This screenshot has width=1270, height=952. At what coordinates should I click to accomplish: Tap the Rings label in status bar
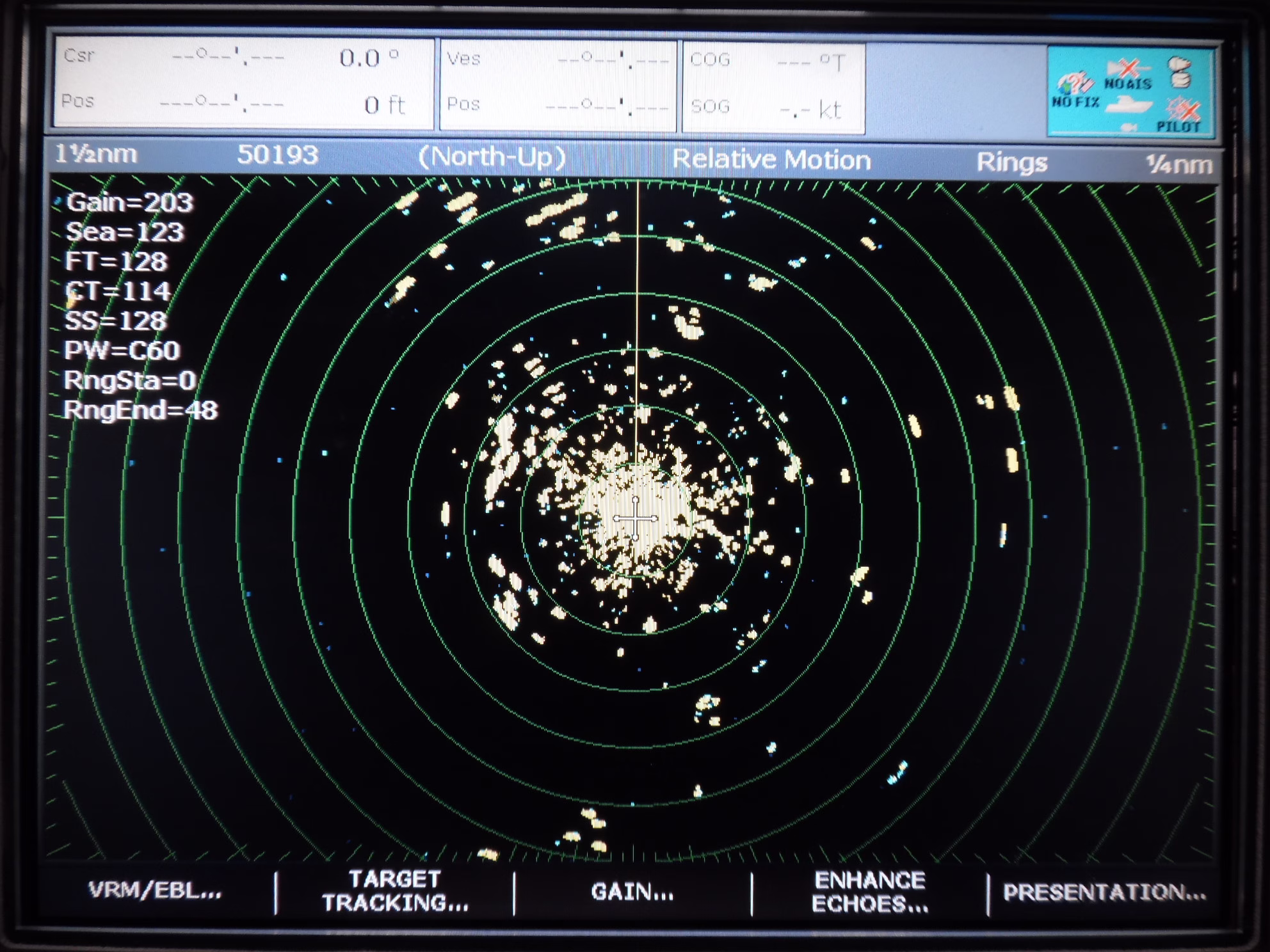click(x=1011, y=162)
